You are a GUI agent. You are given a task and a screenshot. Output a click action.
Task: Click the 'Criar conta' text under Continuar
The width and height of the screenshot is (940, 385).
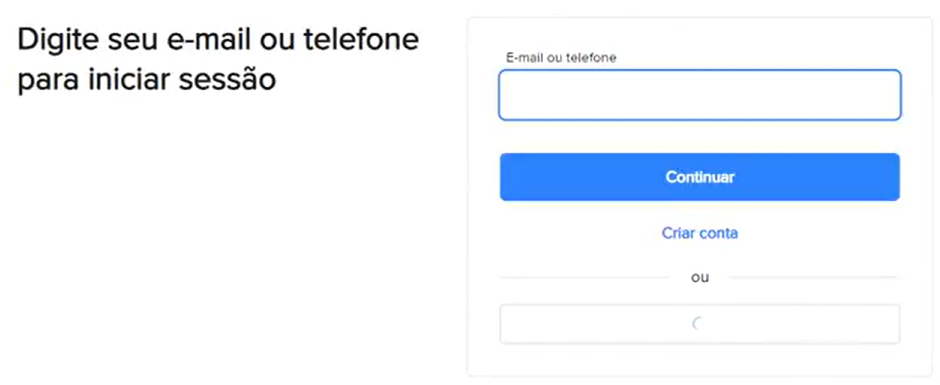coord(700,233)
